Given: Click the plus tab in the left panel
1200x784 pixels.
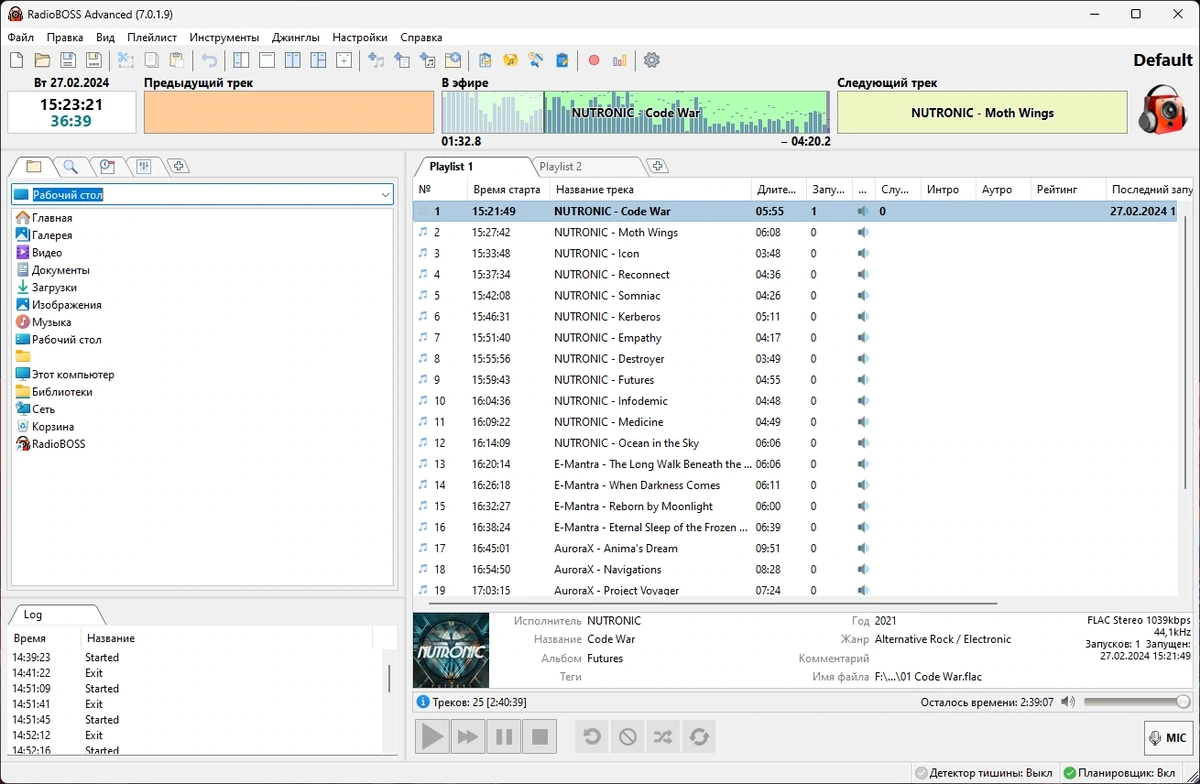Looking at the screenshot, I should coord(178,166).
